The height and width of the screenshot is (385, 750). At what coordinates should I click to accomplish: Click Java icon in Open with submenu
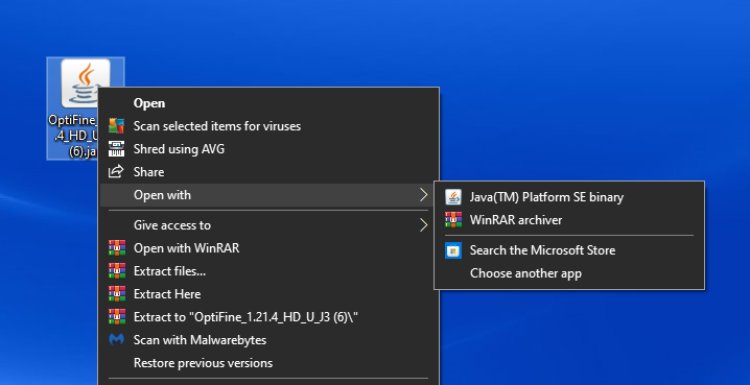453,197
